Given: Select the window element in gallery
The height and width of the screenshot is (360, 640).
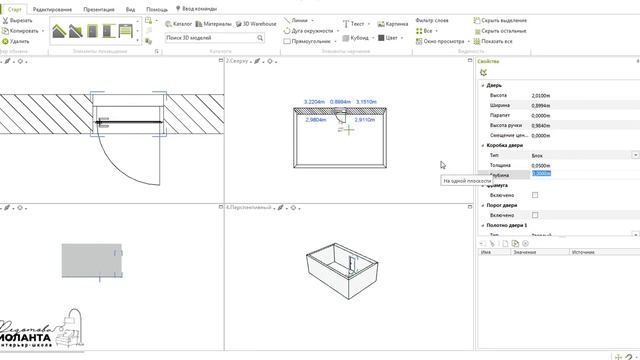Looking at the screenshot, I should 126,31.
